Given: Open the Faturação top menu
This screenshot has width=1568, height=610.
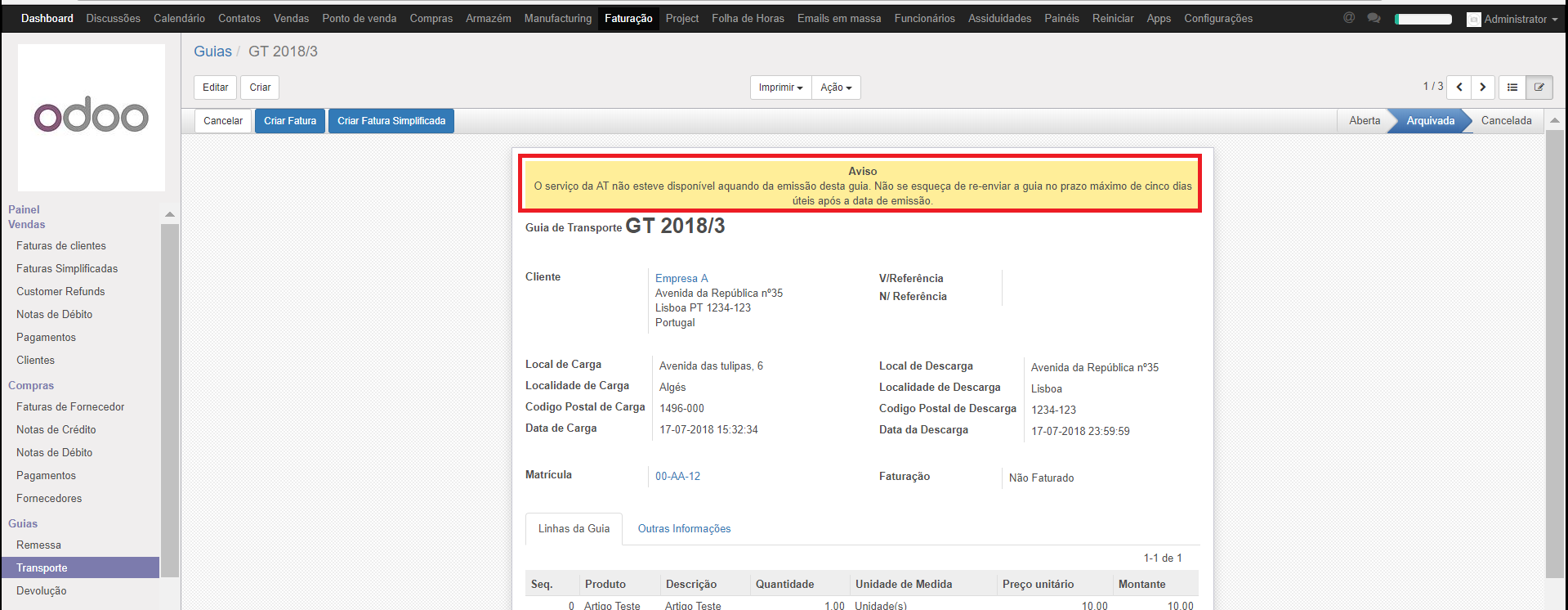Looking at the screenshot, I should 628,18.
